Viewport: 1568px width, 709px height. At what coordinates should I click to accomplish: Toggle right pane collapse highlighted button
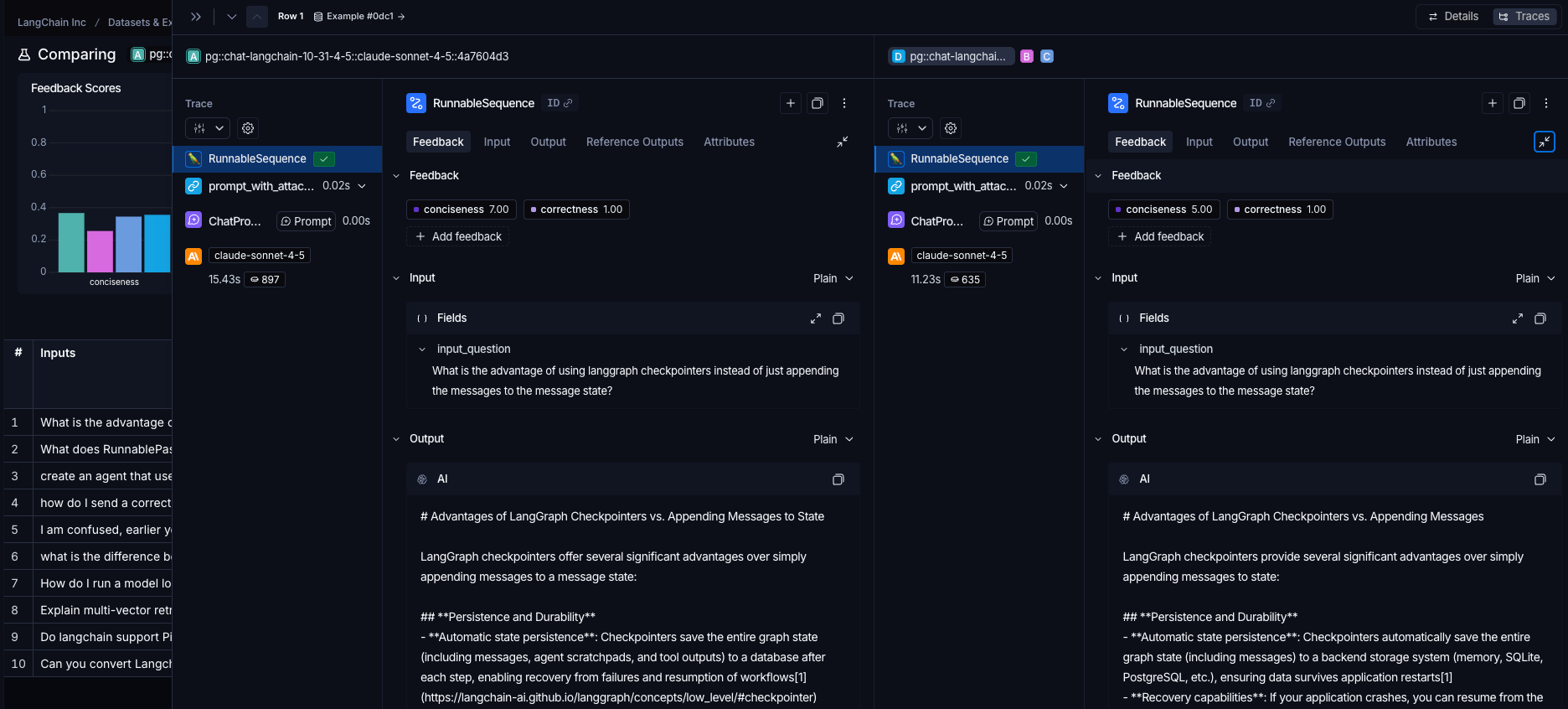pyautogui.click(x=1545, y=142)
